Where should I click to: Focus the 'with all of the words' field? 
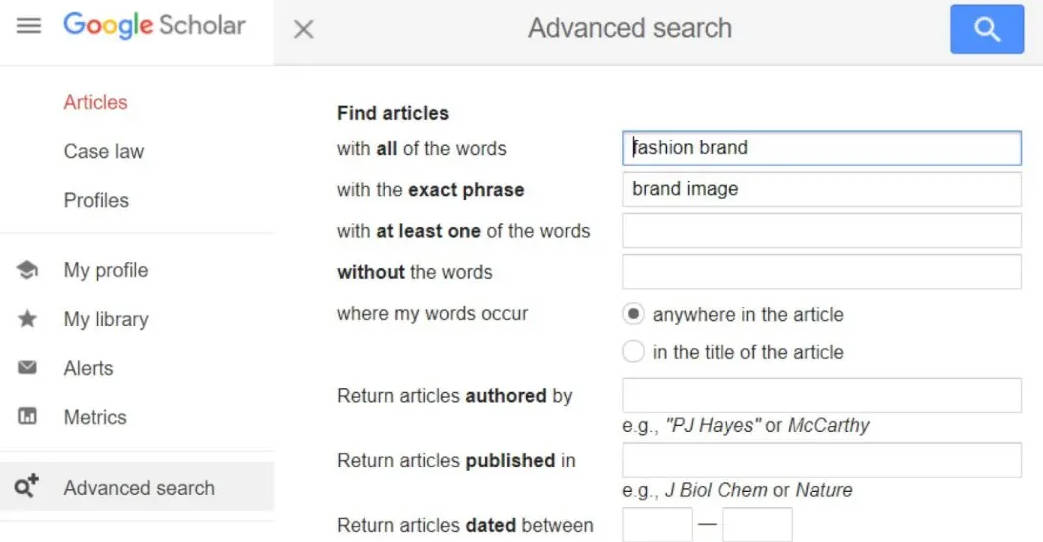821,148
